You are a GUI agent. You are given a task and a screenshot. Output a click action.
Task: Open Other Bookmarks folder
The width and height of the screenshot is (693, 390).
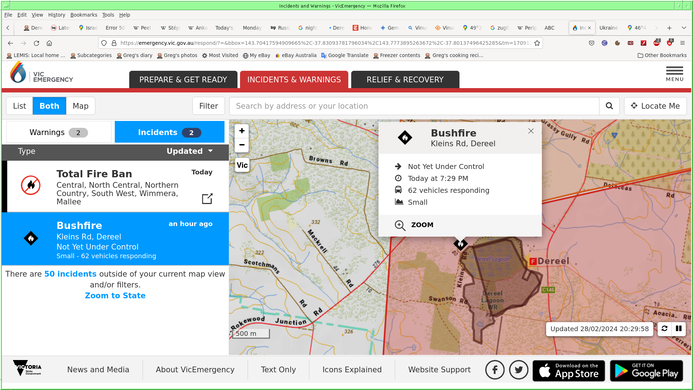(x=662, y=55)
